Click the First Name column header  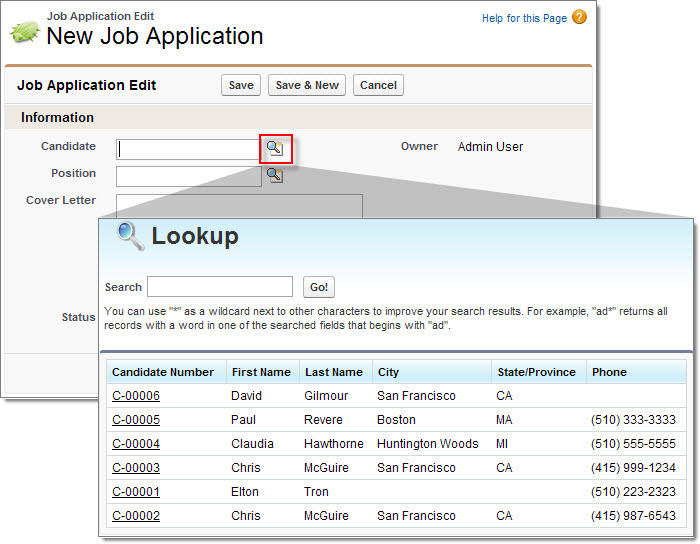(x=261, y=372)
